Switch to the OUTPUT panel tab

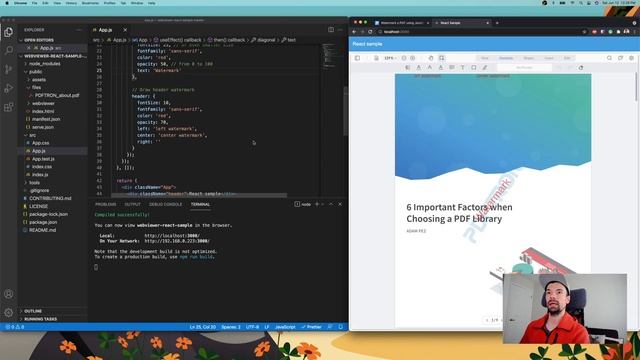[132, 204]
